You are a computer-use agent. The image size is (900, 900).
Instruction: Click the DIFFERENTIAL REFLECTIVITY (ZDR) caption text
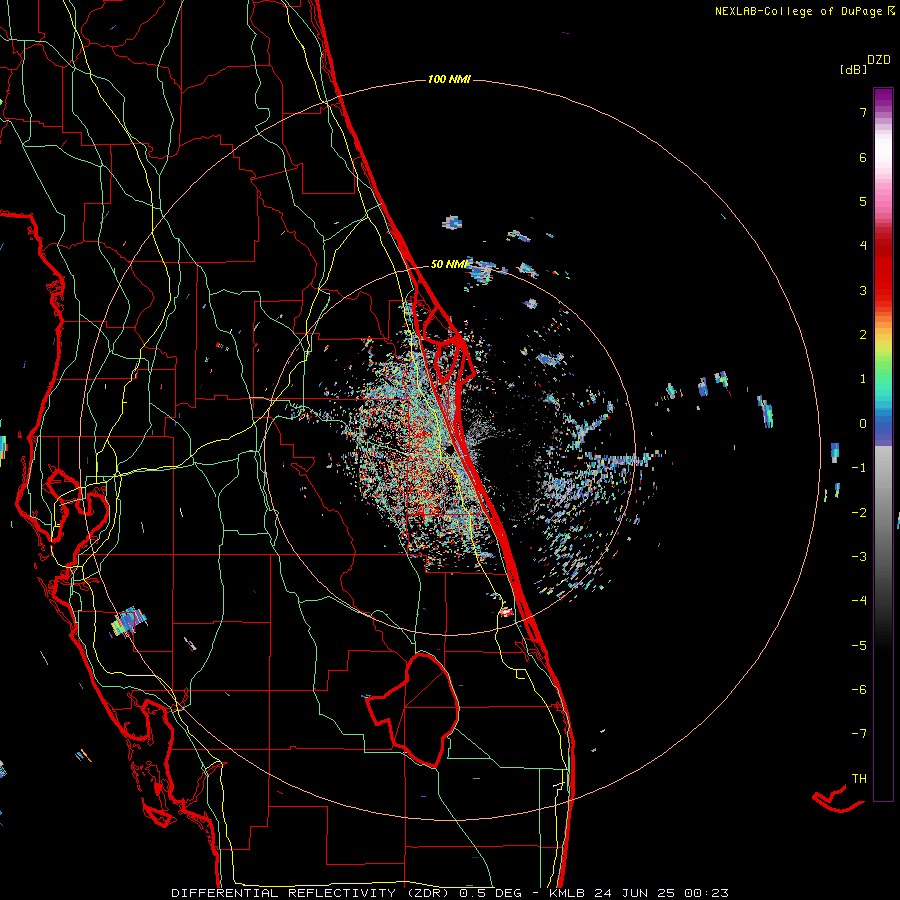coord(312,893)
